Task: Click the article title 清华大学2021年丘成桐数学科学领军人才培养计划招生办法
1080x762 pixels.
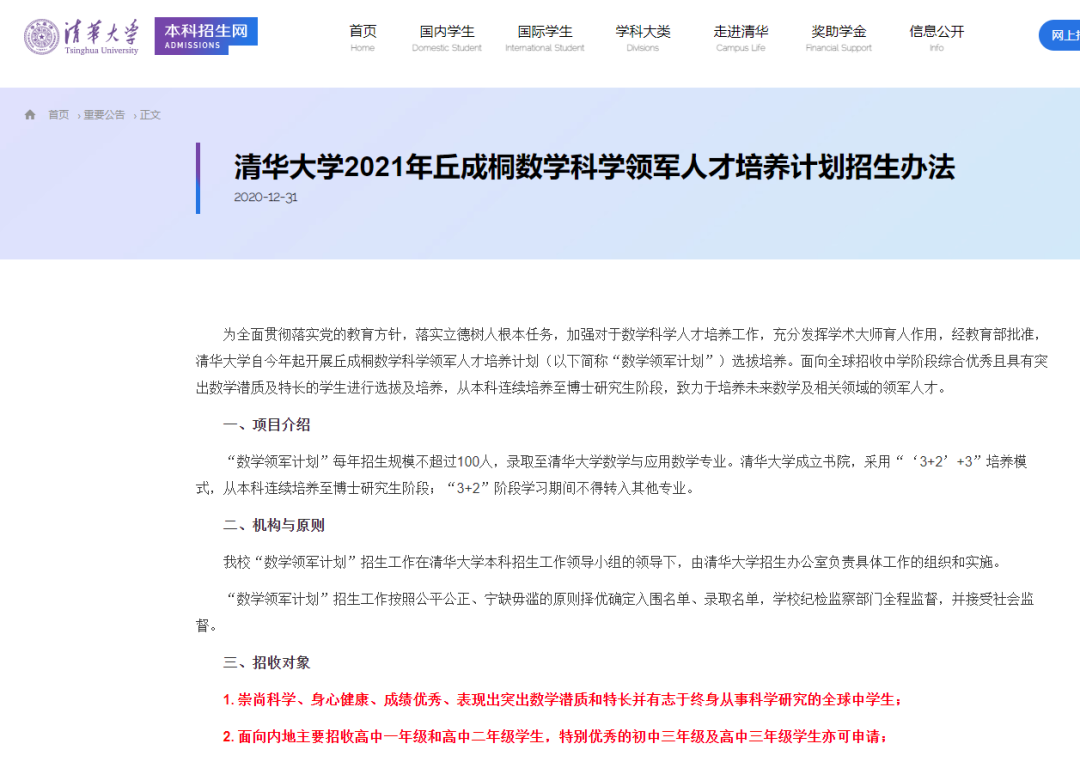Action: (594, 167)
